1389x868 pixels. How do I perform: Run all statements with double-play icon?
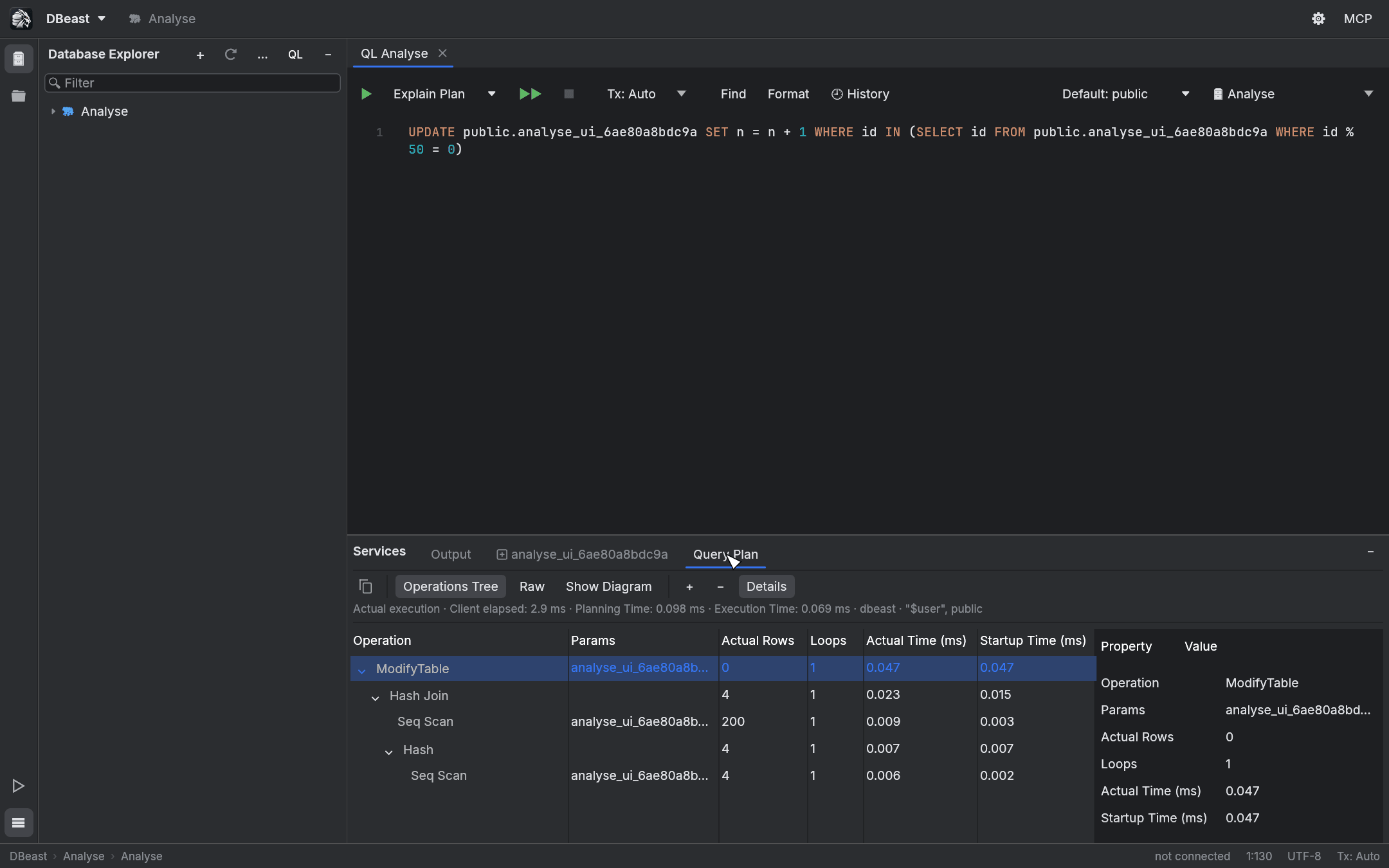click(x=531, y=94)
